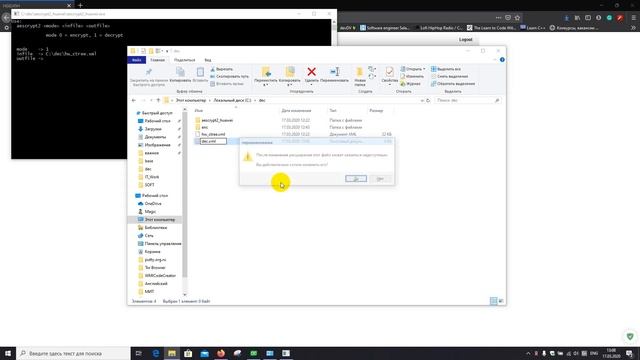Screen dimensions: 640x360
Task: Click Edit (Изменить) in the ribbon Open group
Action: tap(412, 76)
